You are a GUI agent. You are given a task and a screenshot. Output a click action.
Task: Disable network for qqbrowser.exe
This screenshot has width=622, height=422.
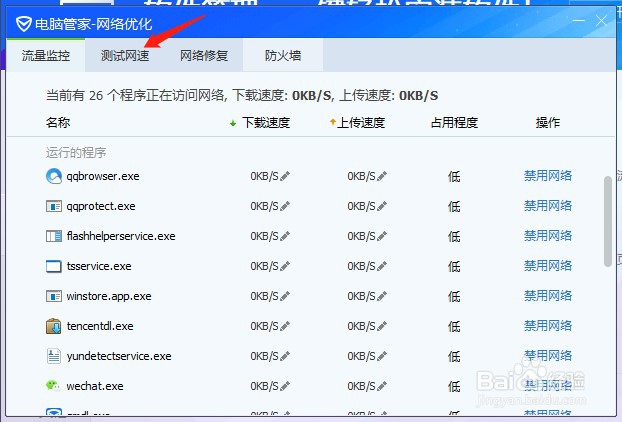[x=548, y=176]
